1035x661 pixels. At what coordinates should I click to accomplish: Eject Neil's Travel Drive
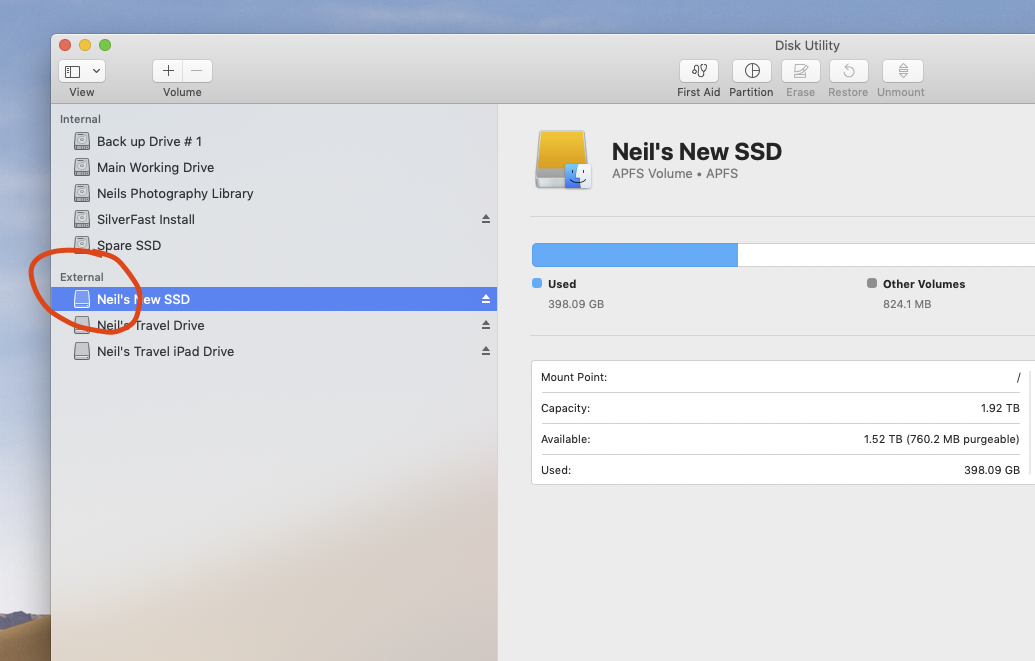pos(486,325)
